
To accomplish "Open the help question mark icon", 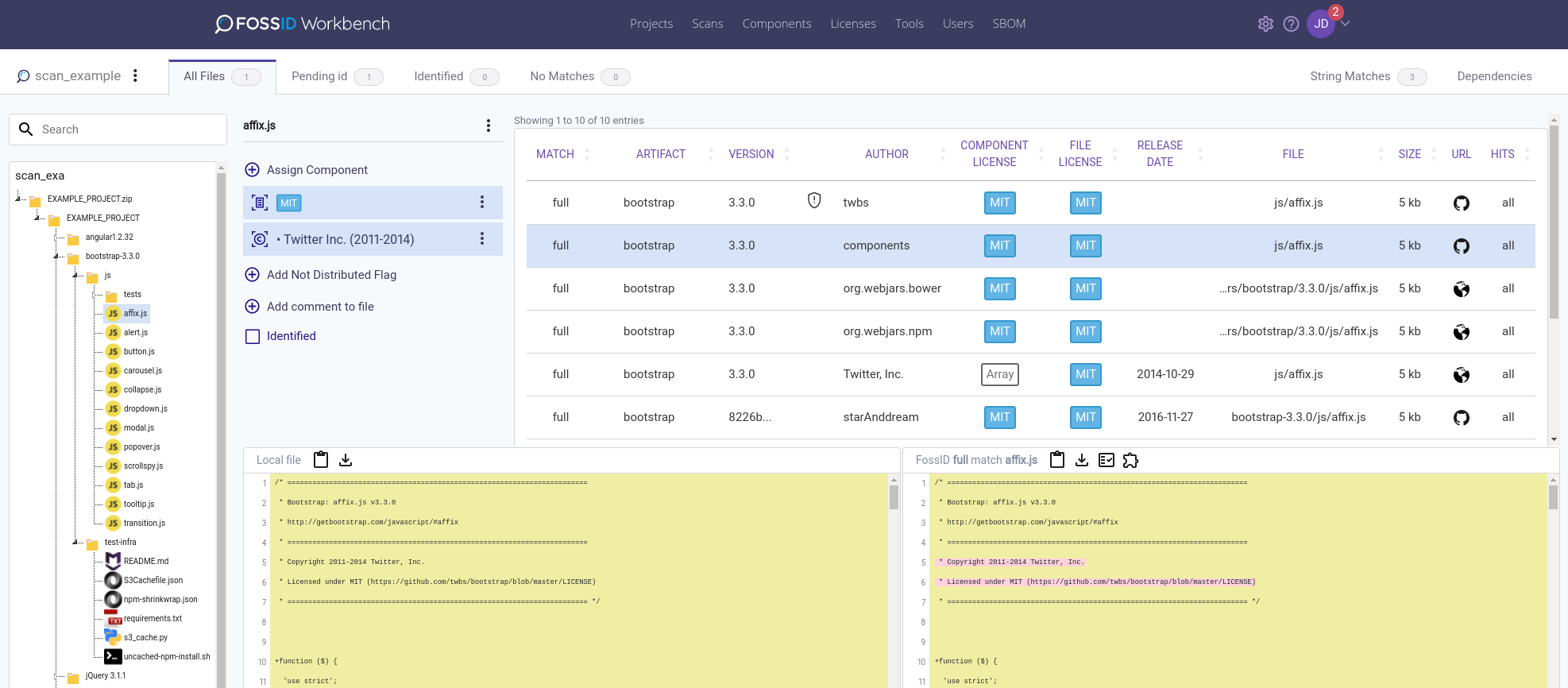I will (1292, 24).
